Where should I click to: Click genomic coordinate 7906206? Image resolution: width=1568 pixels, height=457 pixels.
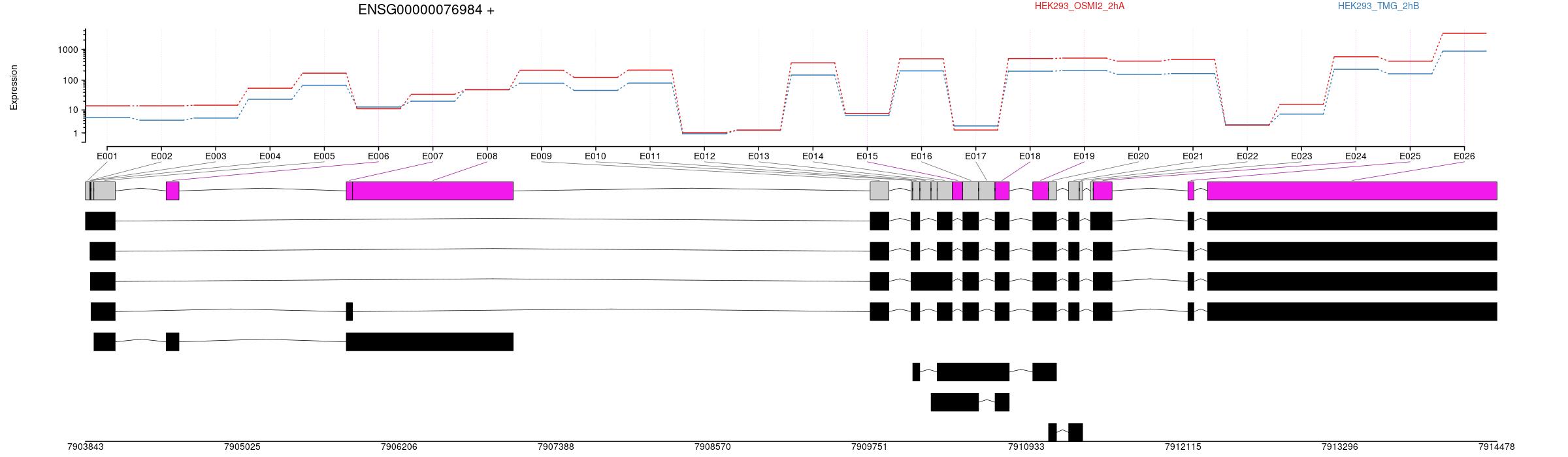[399, 447]
